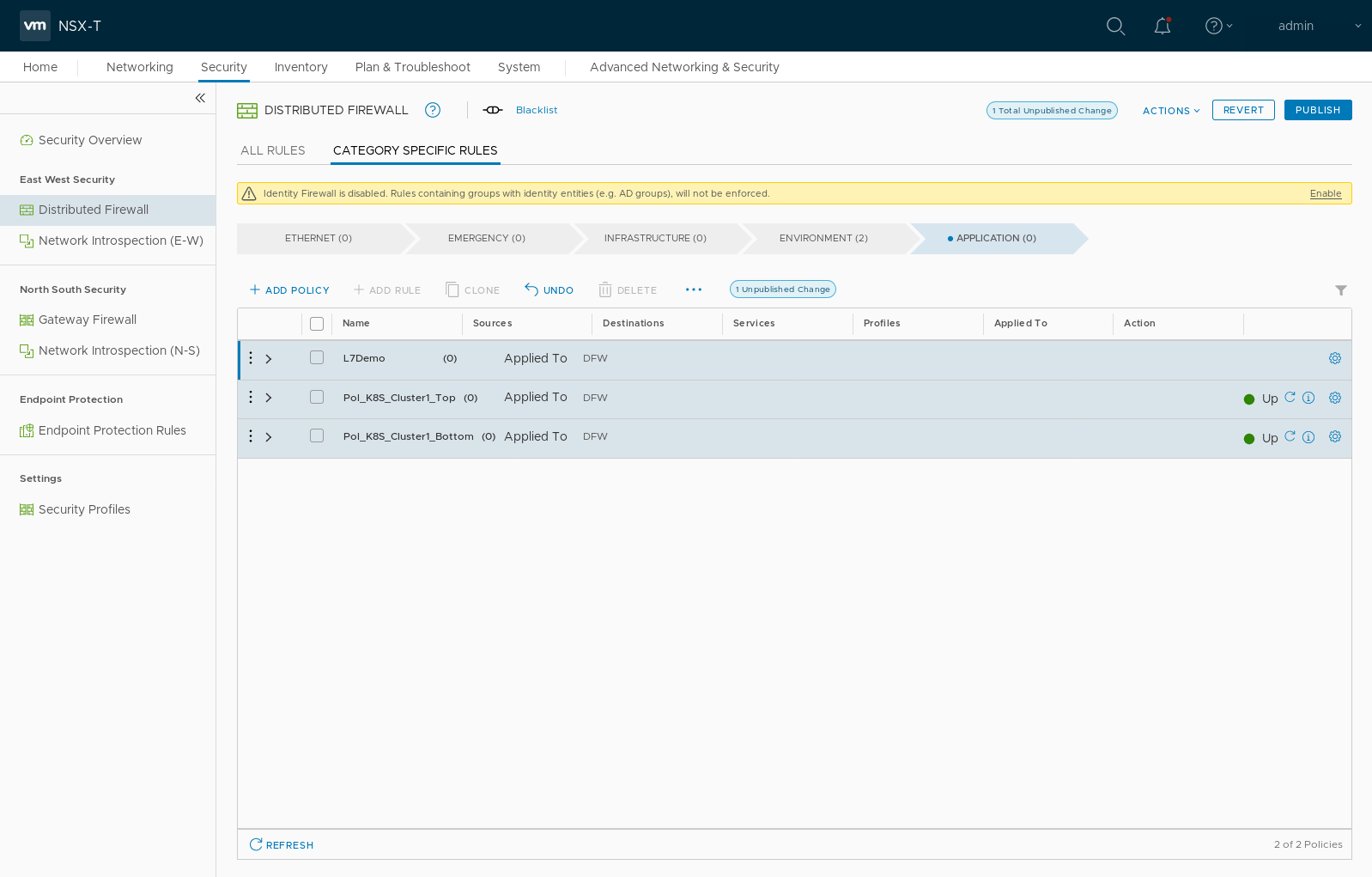This screenshot has width=1372, height=877.
Task: Show info for Pol_K8S_Cluster1_Bottom status
Action: pos(1308,437)
